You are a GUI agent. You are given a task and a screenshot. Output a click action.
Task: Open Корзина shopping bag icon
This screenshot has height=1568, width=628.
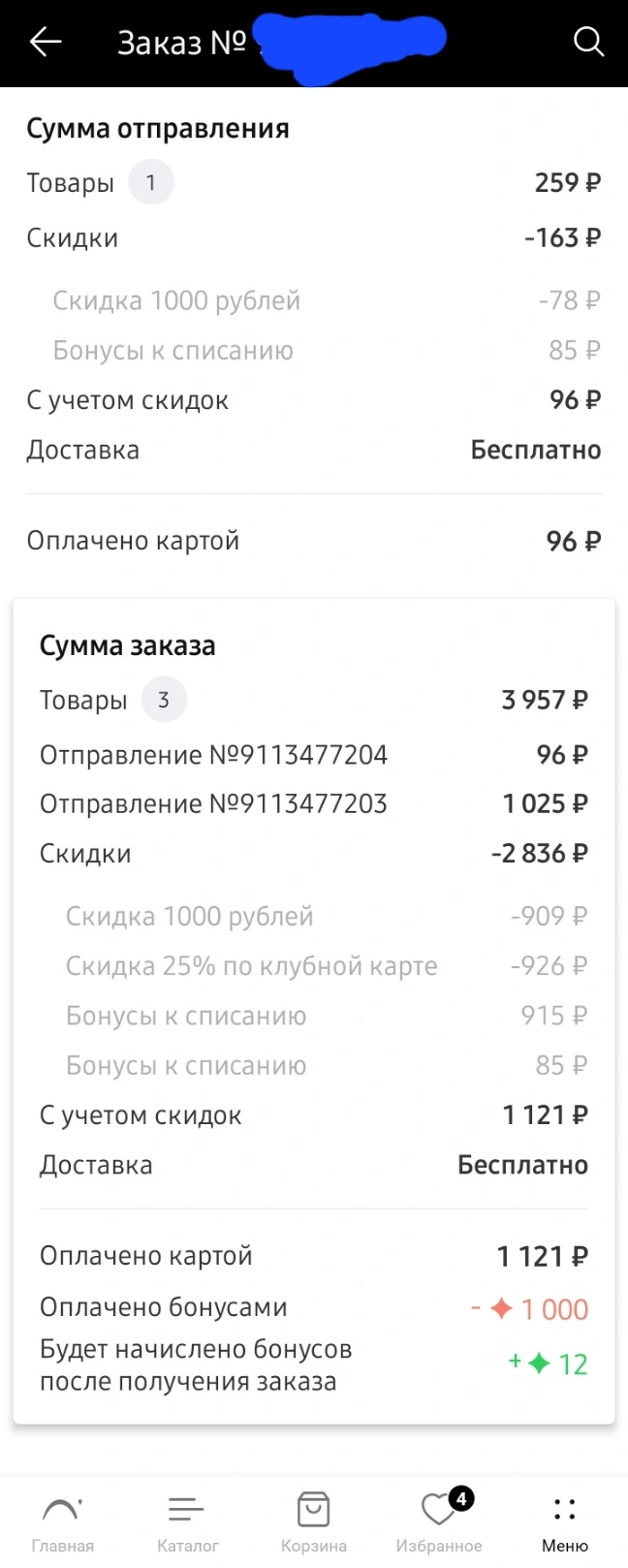[313, 1509]
